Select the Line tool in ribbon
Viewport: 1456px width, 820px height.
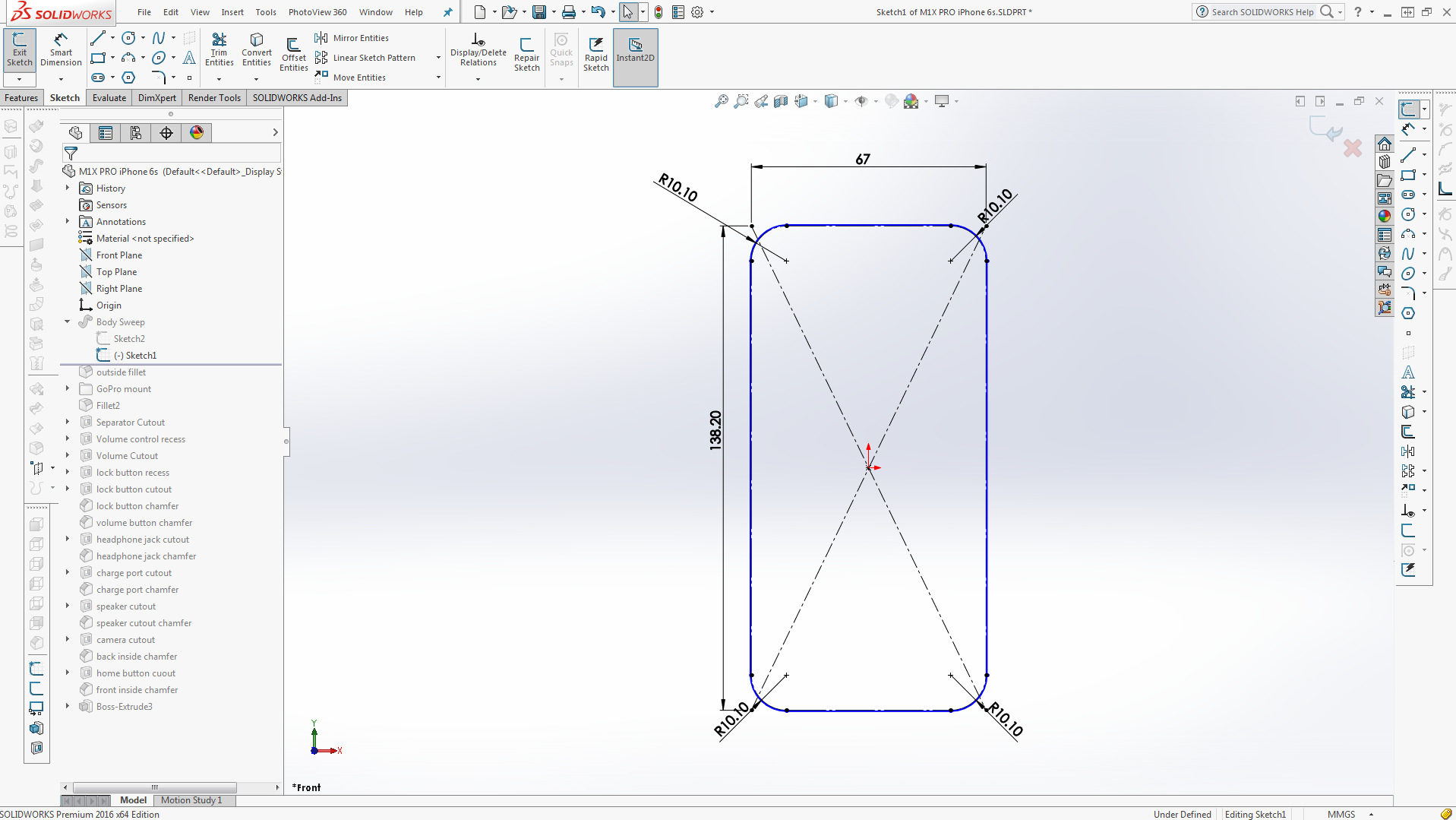pos(98,38)
